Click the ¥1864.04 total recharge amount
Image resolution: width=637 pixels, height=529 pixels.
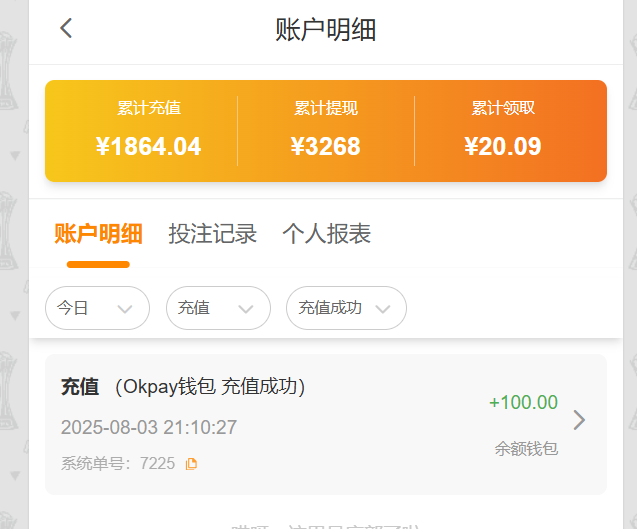point(149,147)
